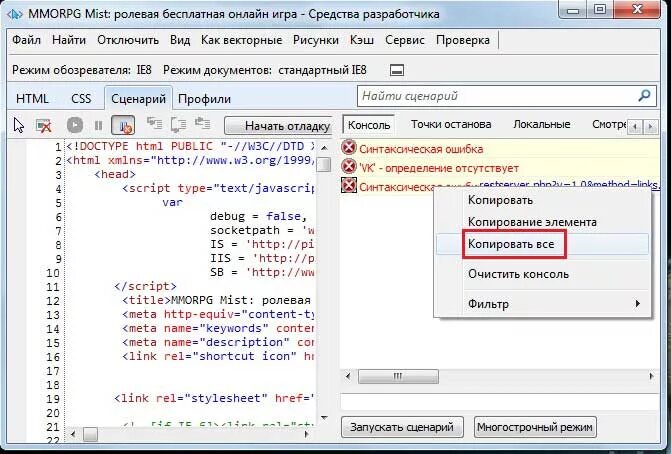
Task: Choose Копирование элемента in the context menu
Action: tap(543, 222)
